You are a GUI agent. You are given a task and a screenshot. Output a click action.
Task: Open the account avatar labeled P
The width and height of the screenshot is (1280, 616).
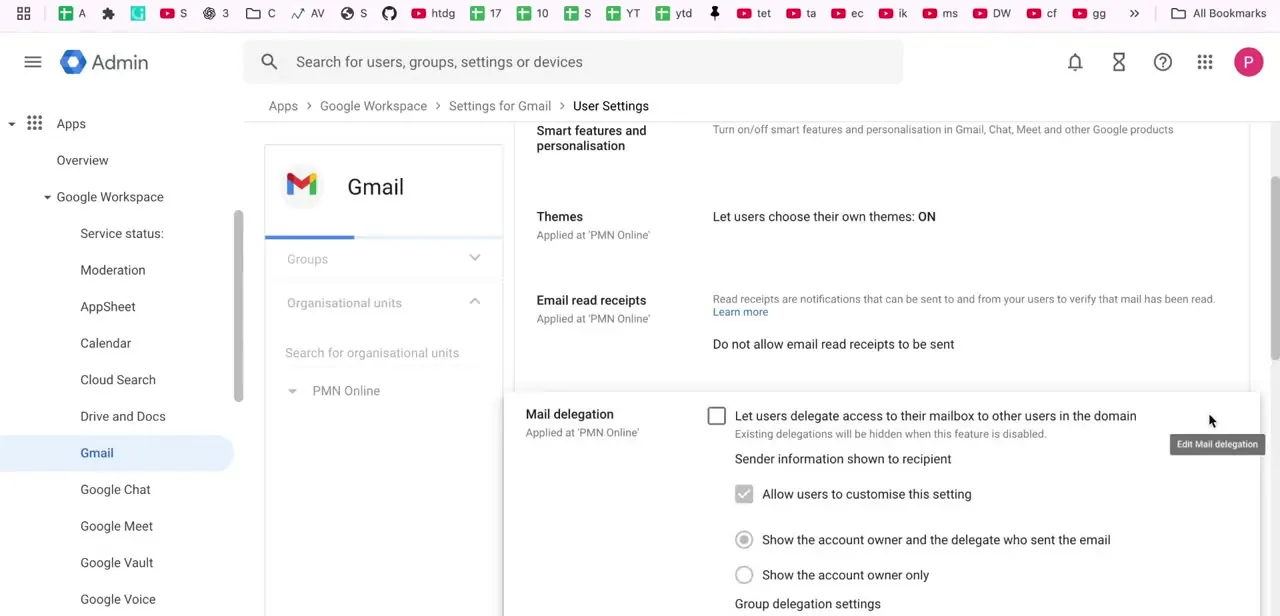[1248, 62]
